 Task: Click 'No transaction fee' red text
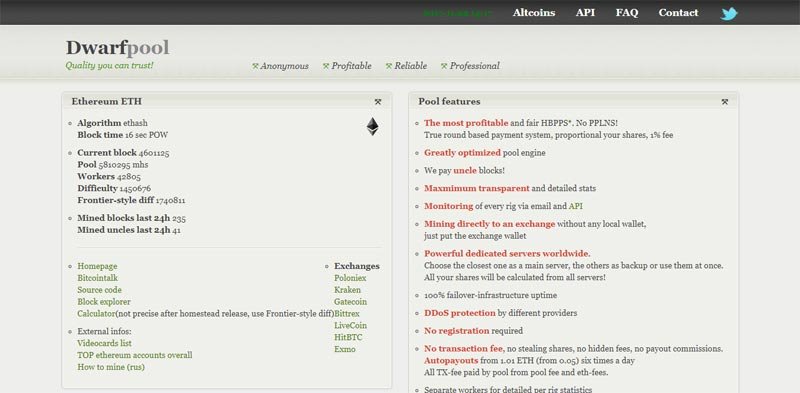point(464,349)
